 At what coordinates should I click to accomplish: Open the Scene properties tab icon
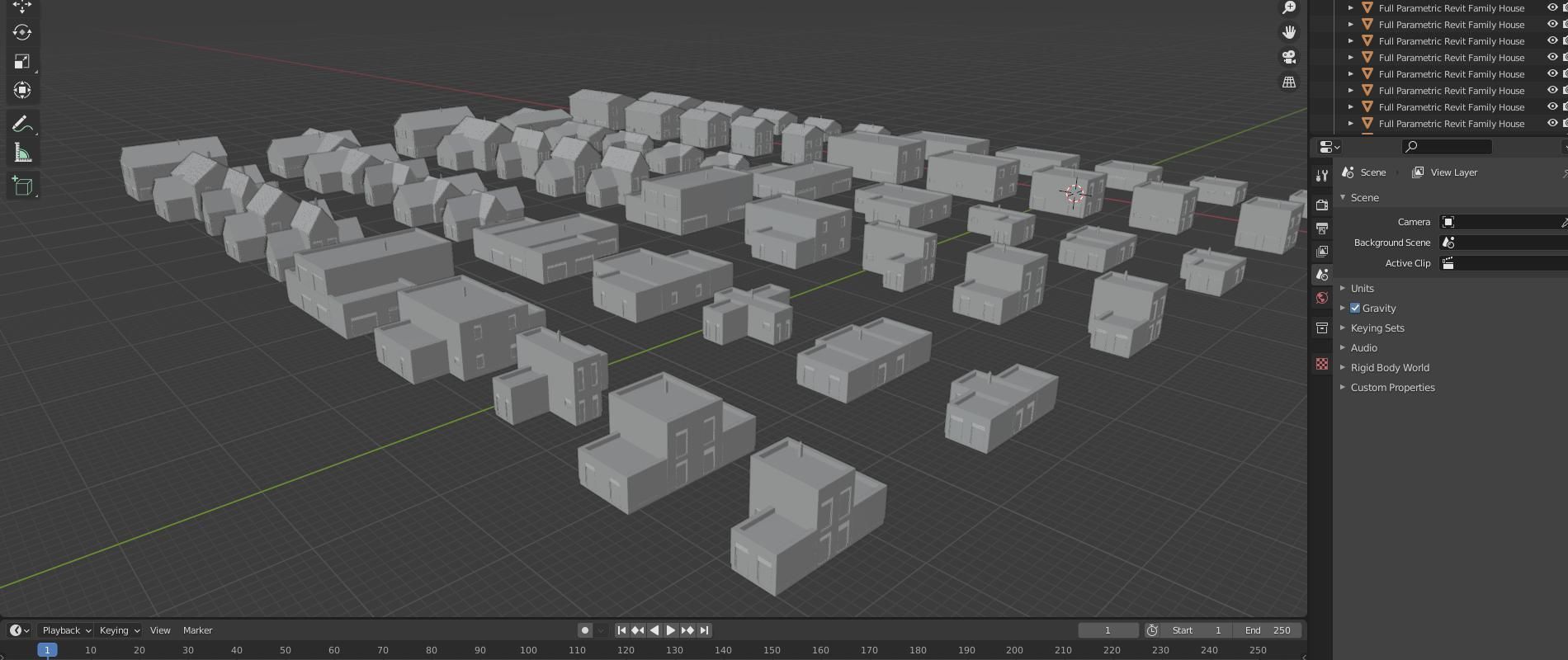click(x=1322, y=274)
